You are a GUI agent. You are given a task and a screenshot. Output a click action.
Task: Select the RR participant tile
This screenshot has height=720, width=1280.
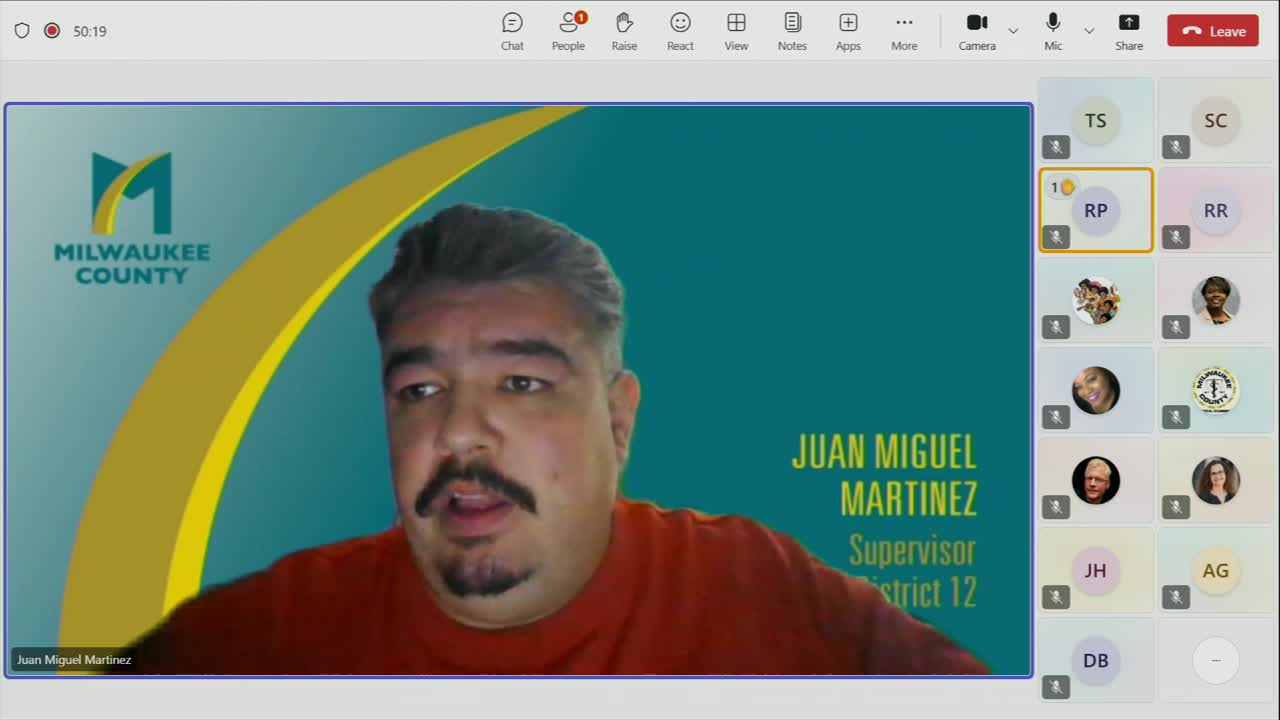point(1216,210)
